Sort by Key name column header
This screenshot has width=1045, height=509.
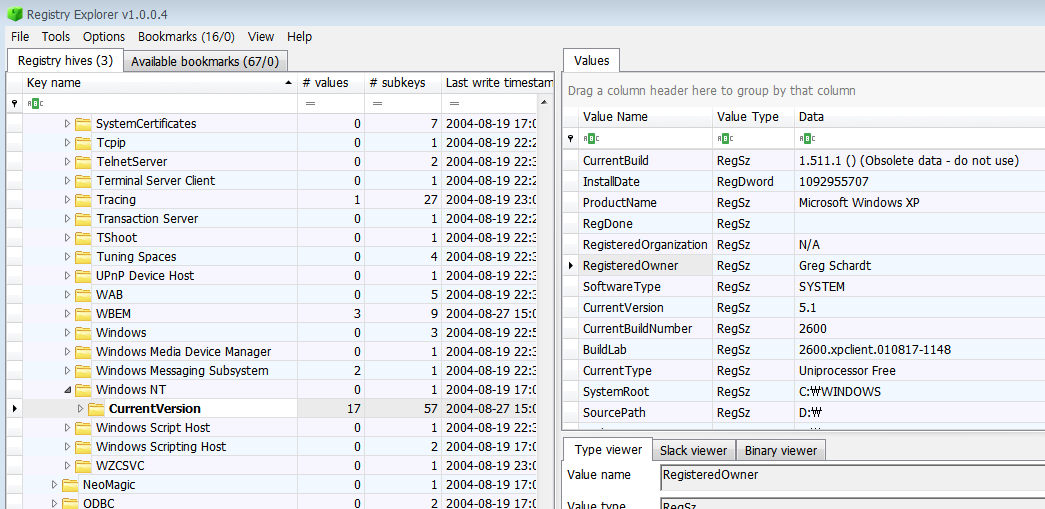click(x=160, y=83)
